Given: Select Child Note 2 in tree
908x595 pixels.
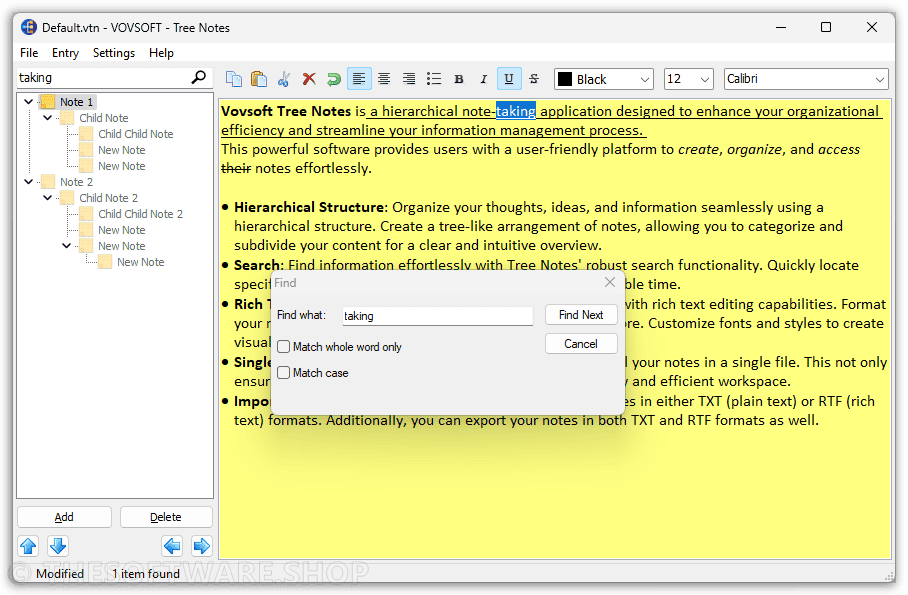Looking at the screenshot, I should coord(108,198).
